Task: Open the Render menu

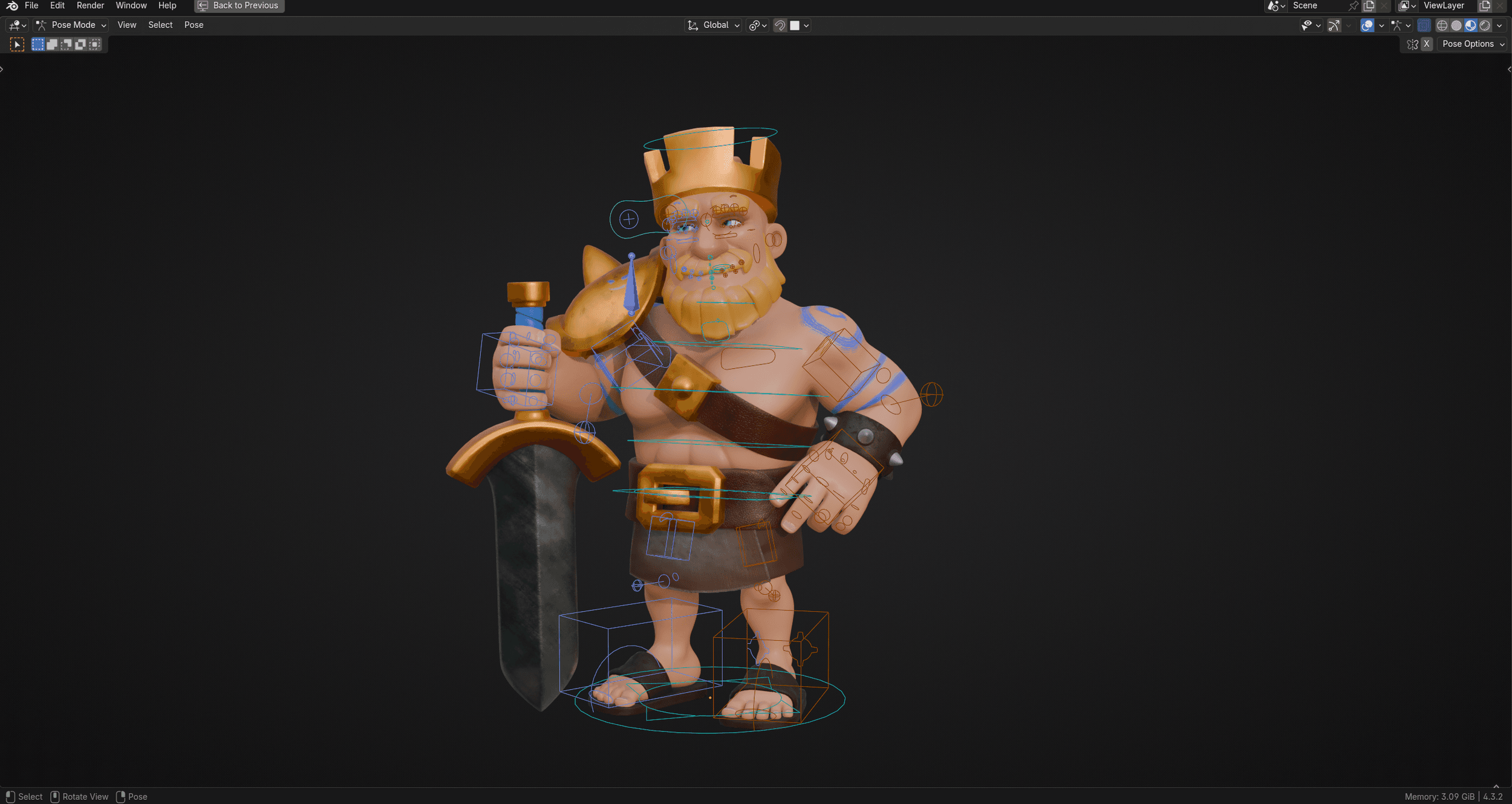Action: pos(90,5)
